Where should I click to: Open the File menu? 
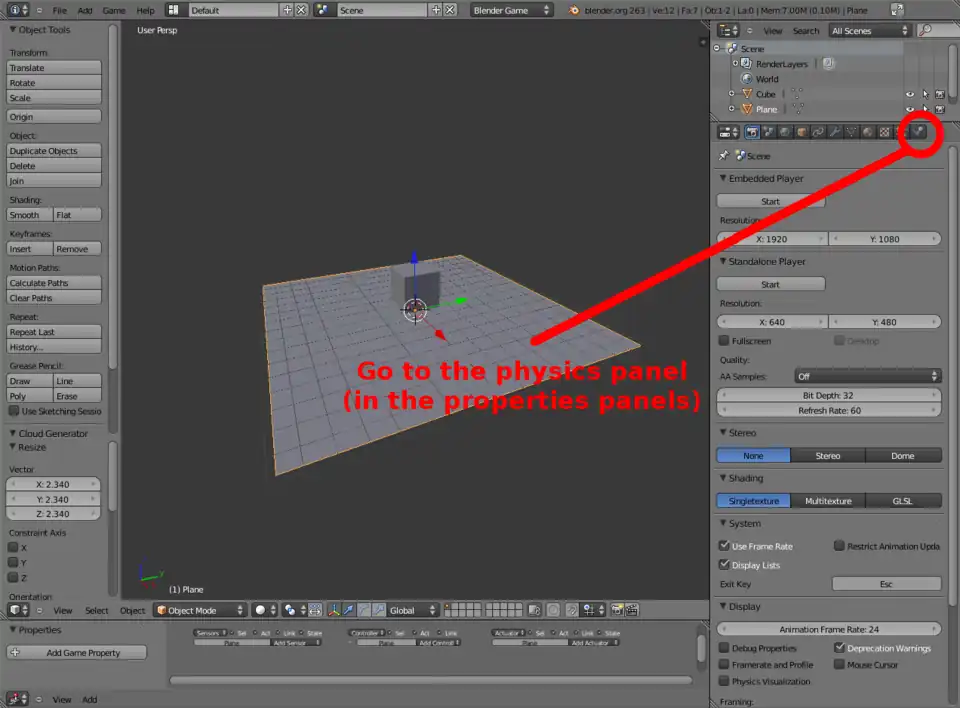pyautogui.click(x=60, y=10)
